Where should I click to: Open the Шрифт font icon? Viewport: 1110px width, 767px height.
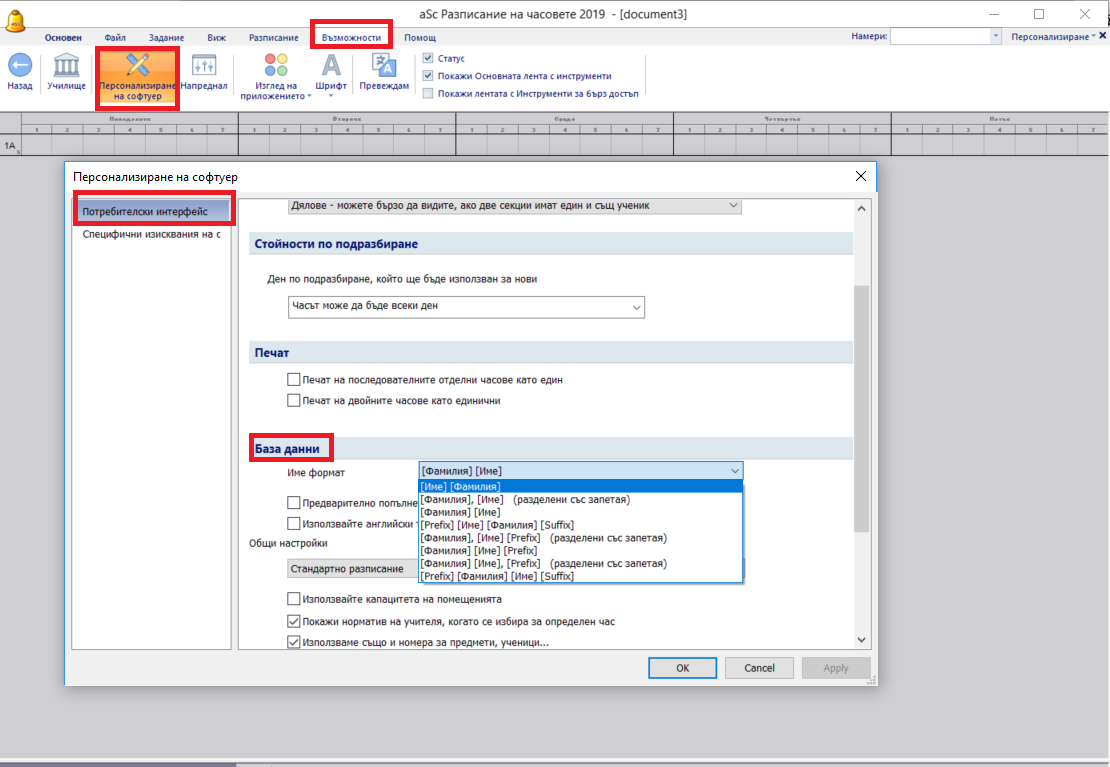(x=331, y=67)
